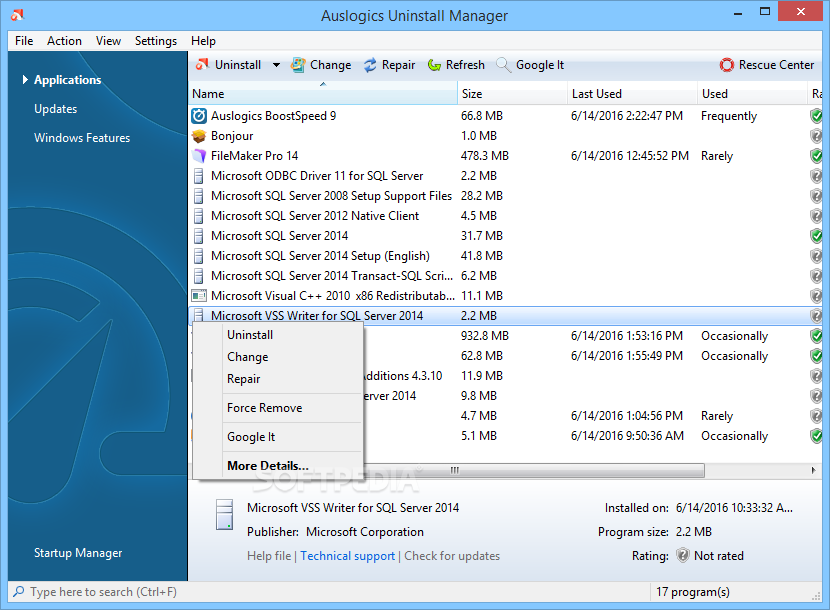Open the Technical support link
The width and height of the screenshot is (830, 610).
(x=348, y=556)
